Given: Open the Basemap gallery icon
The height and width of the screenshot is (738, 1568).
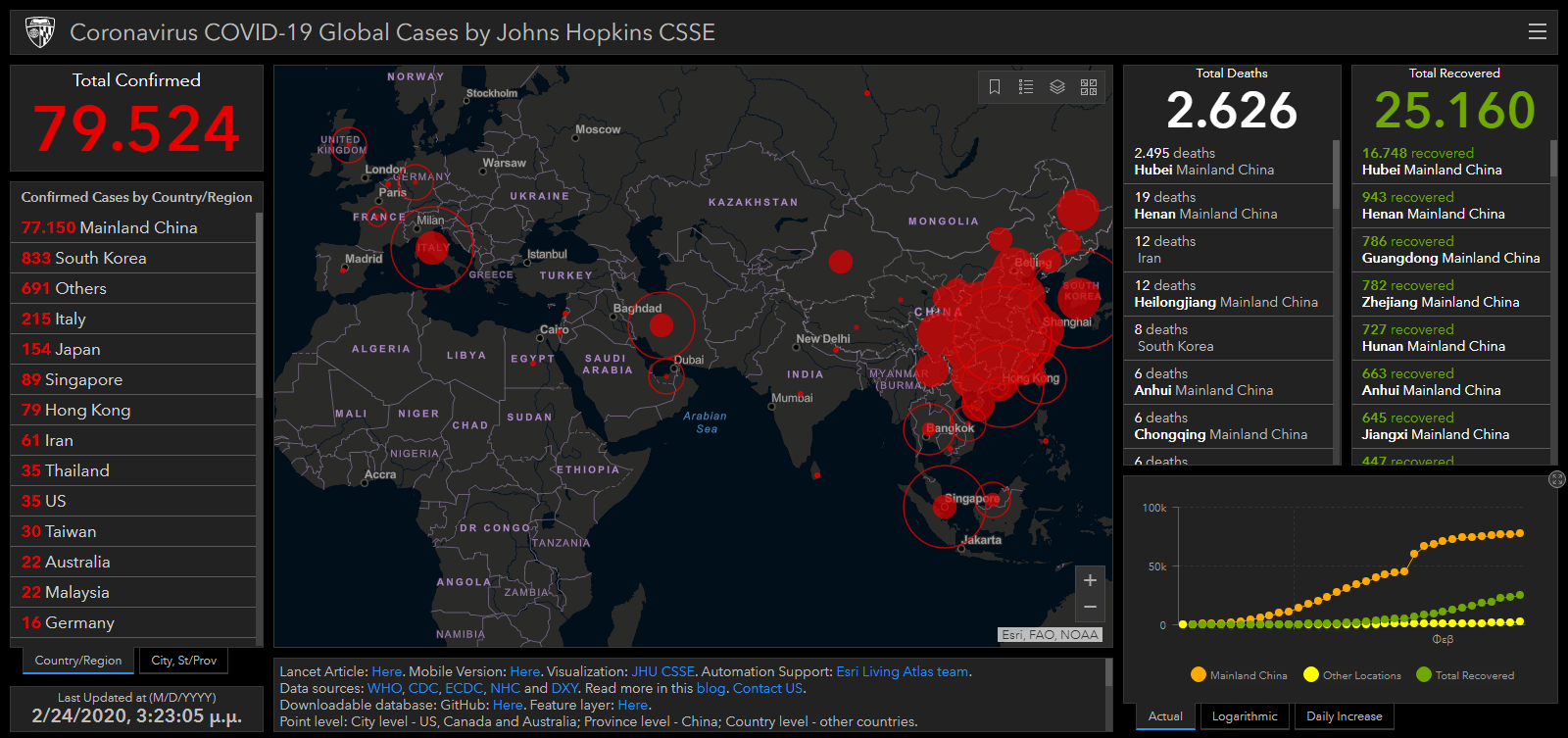Looking at the screenshot, I should (x=1089, y=87).
